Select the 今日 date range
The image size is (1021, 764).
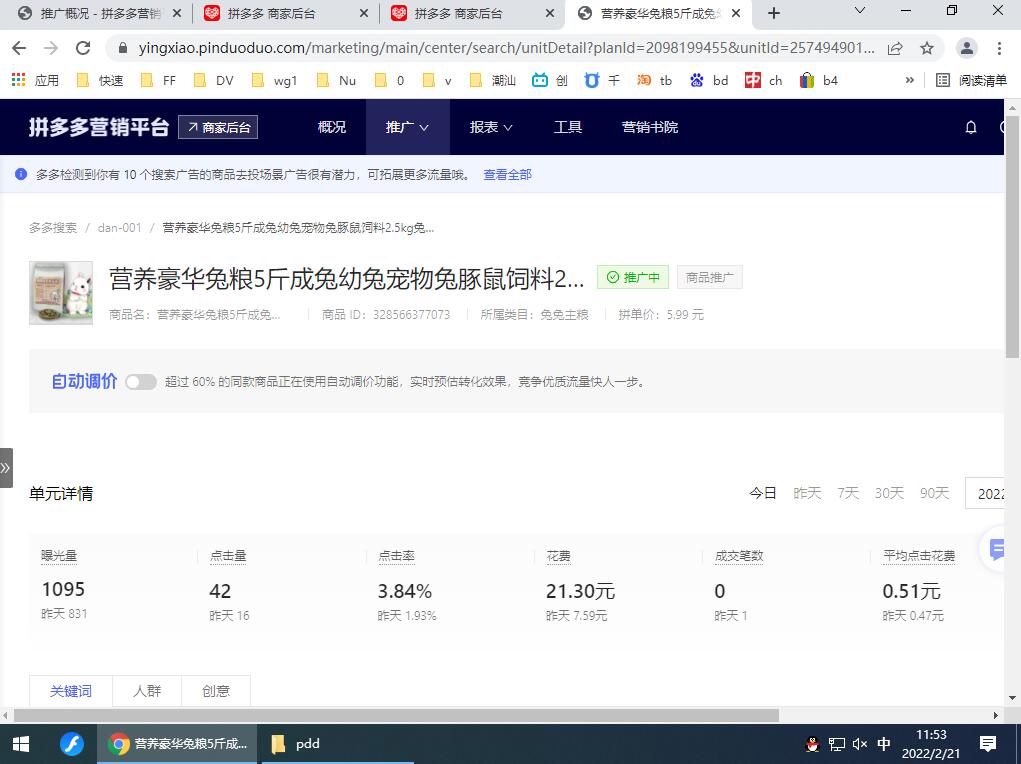762,493
